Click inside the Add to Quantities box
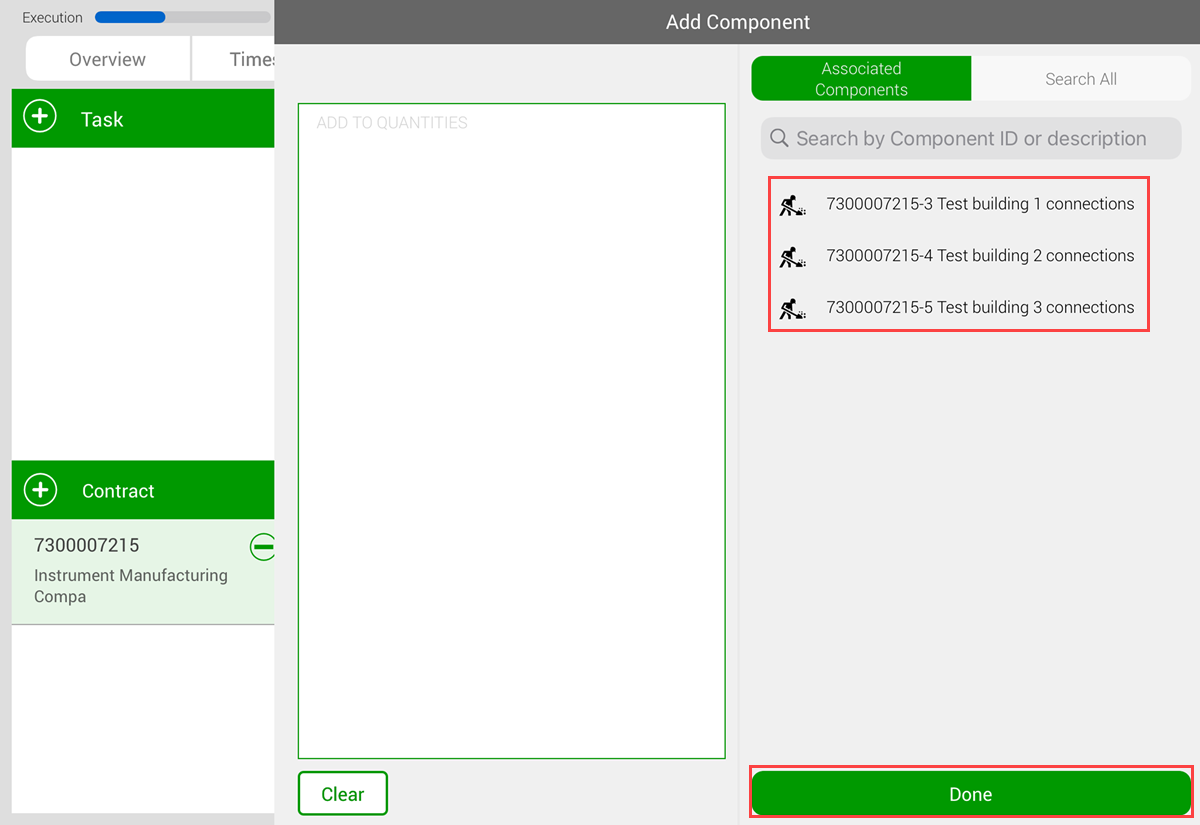This screenshot has height=825, width=1200. (511, 431)
